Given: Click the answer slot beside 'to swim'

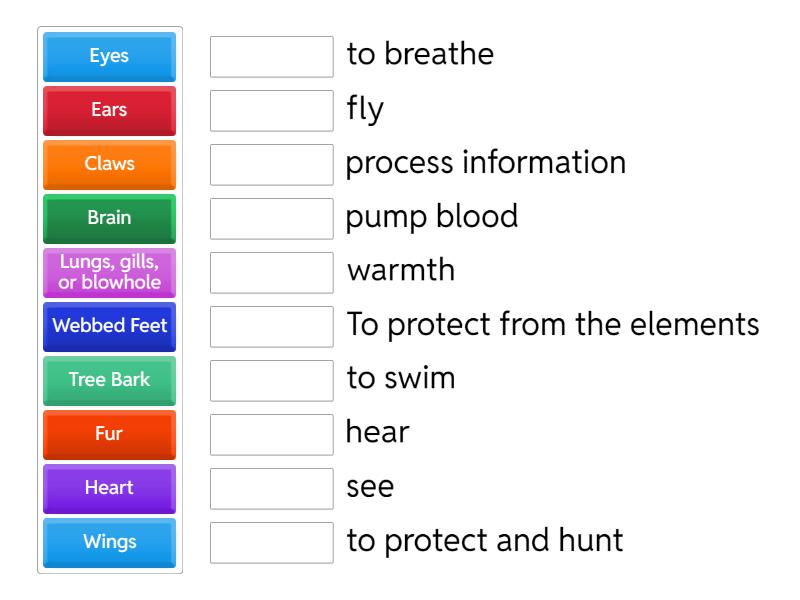Looking at the screenshot, I should (x=271, y=381).
